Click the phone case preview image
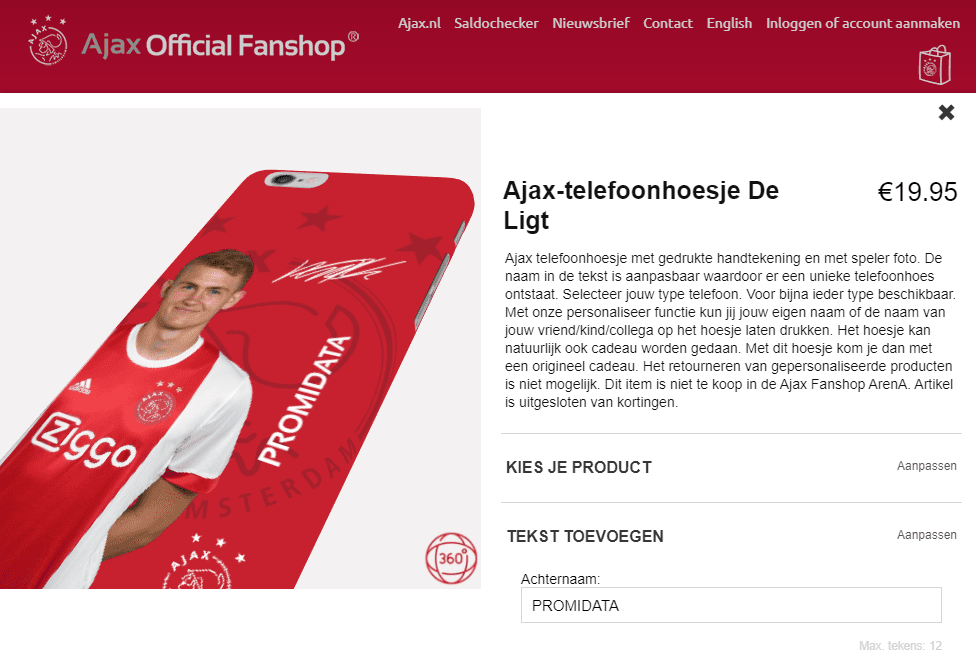This screenshot has width=976, height=663. (240, 349)
